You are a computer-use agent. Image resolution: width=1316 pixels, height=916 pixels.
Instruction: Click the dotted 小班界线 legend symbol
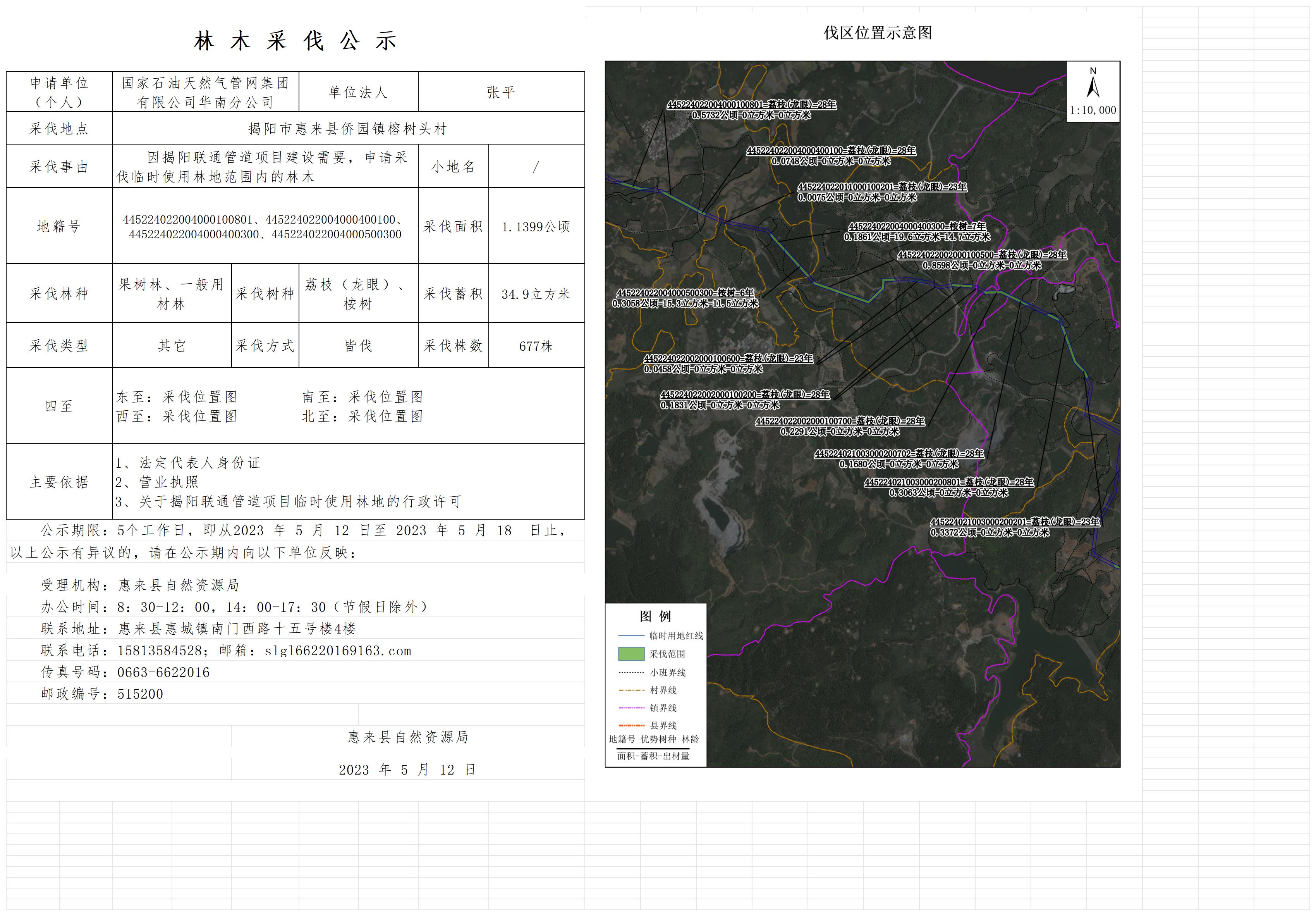click(631, 672)
